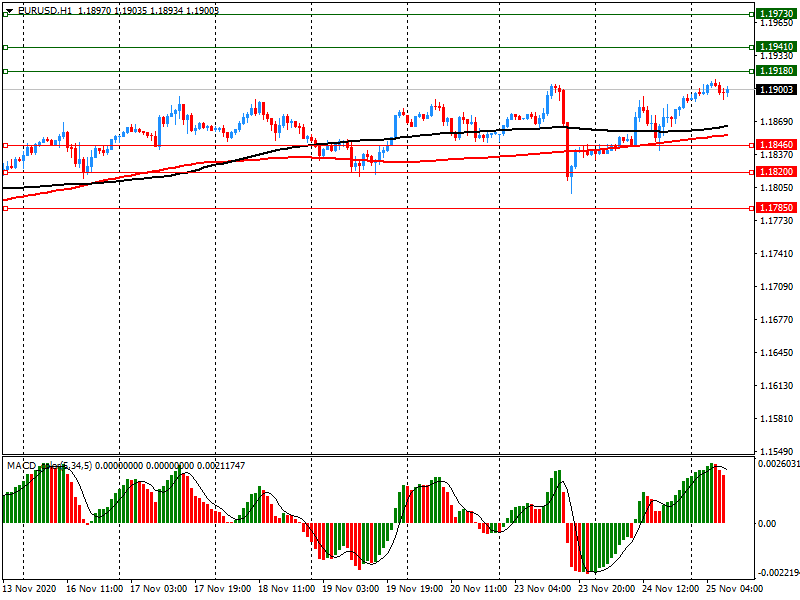Click the 1.17730 price scale value
This screenshot has height=600, width=800.
777,221
